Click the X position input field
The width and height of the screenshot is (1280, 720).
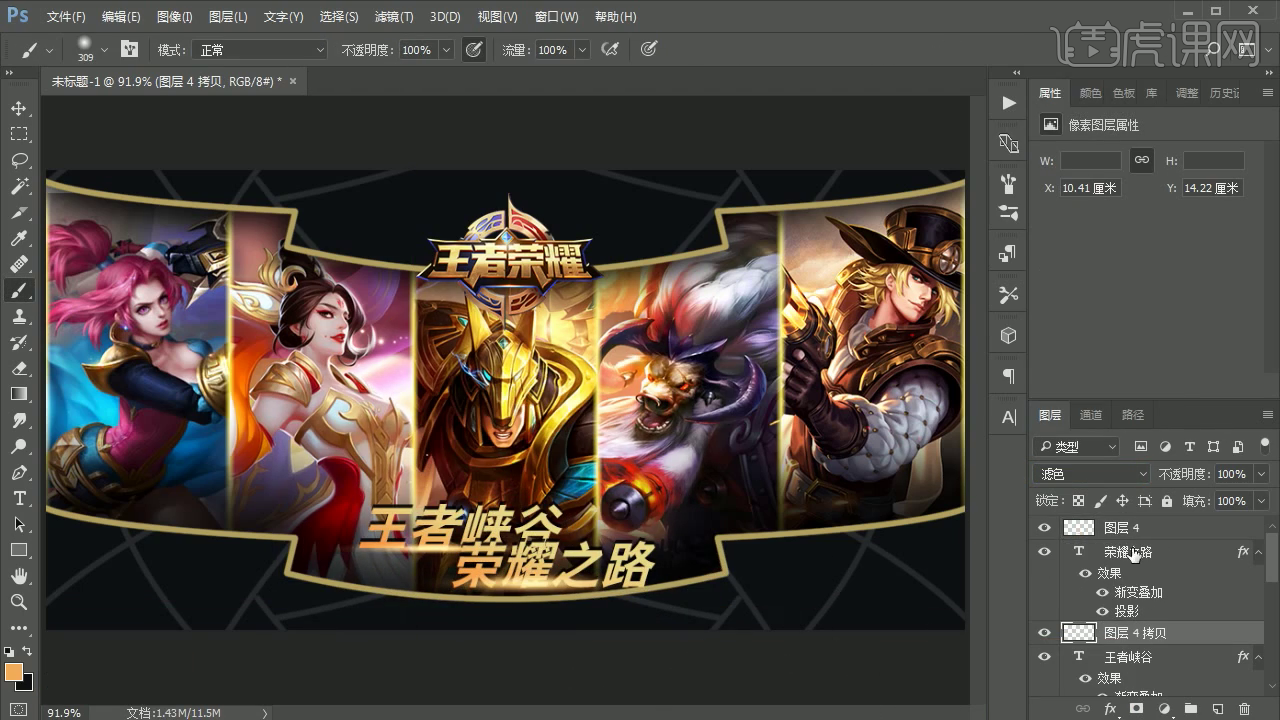pyautogui.click(x=1090, y=188)
